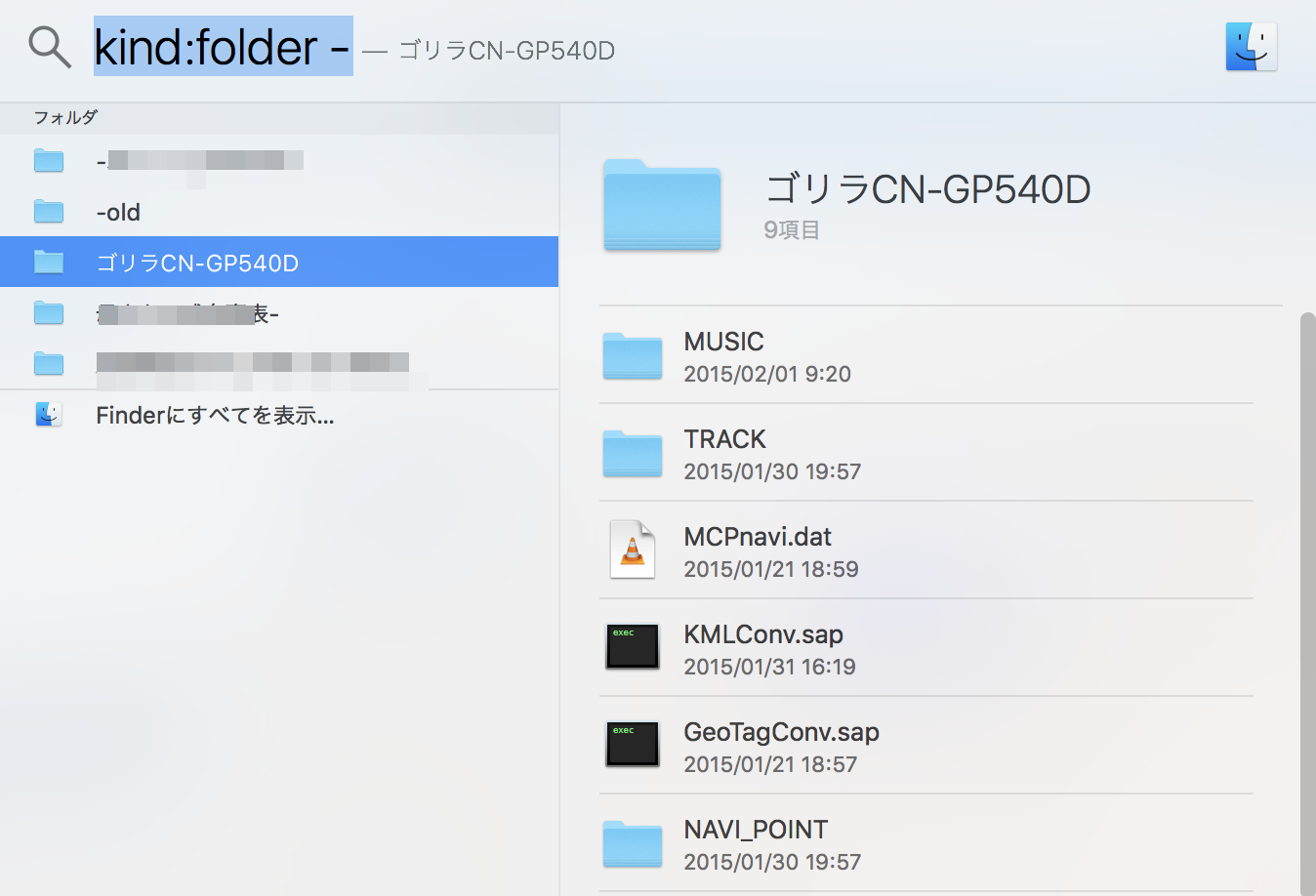The image size is (1316, 896).
Task: Select the NAVI_POINT folder name
Action: (756, 830)
